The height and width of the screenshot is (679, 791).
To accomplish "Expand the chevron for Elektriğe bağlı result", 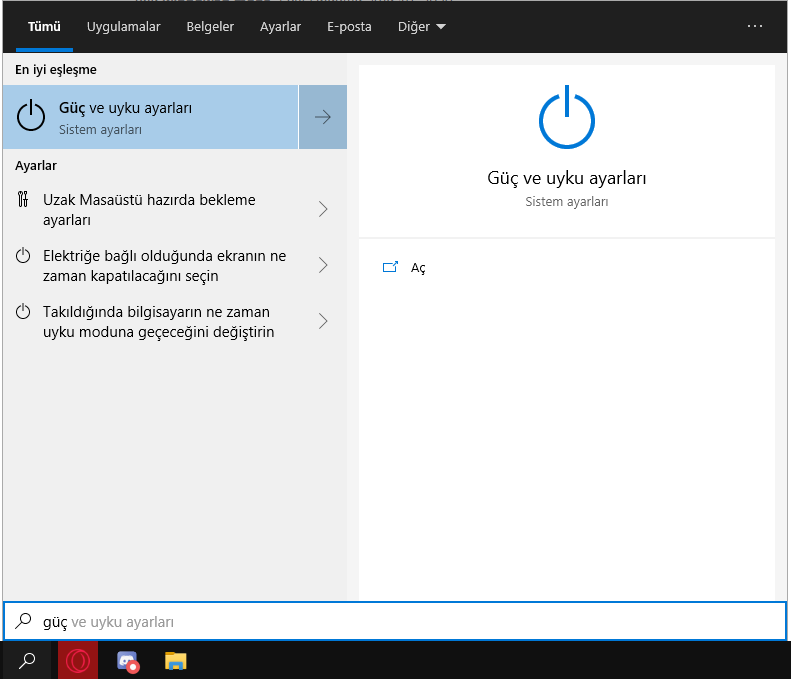I will pos(323,265).
